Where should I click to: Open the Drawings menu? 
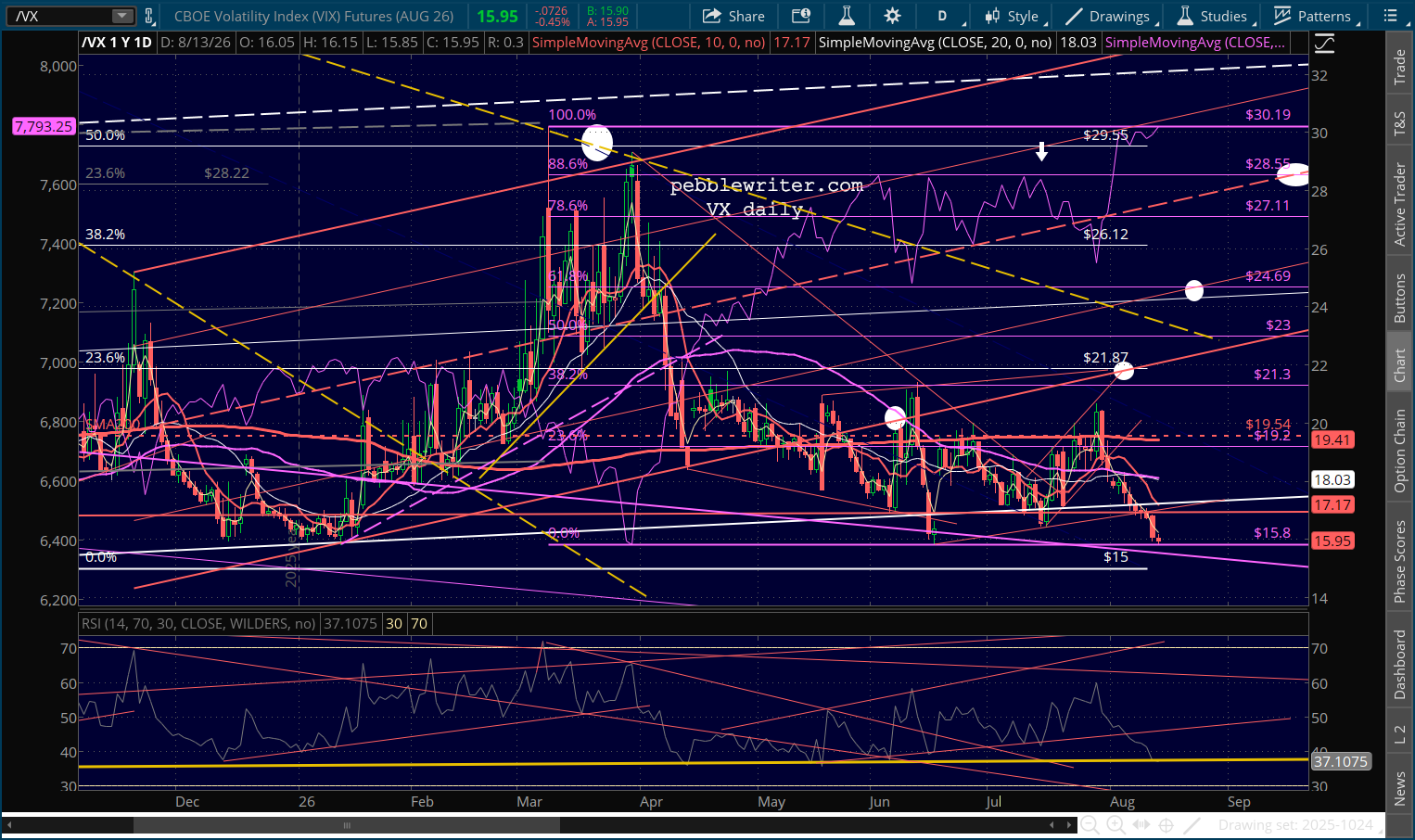[x=1111, y=16]
